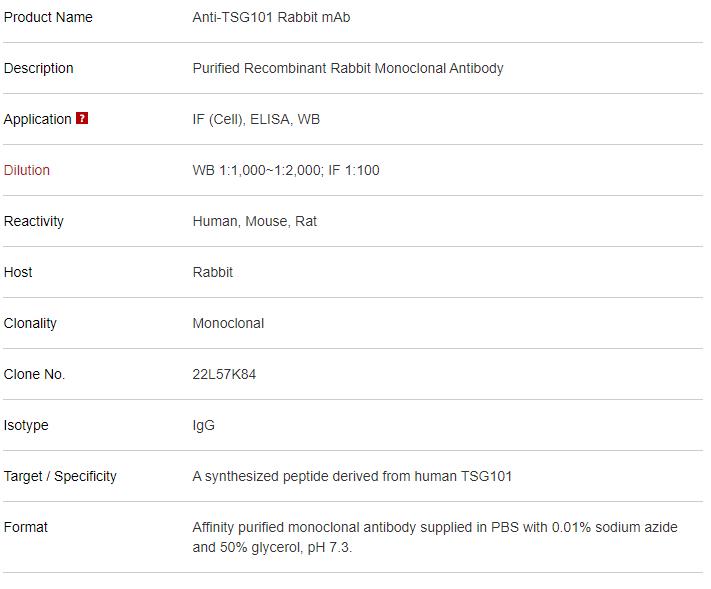Click the IgG isotype value
This screenshot has height=589, width=711.
coord(204,425)
